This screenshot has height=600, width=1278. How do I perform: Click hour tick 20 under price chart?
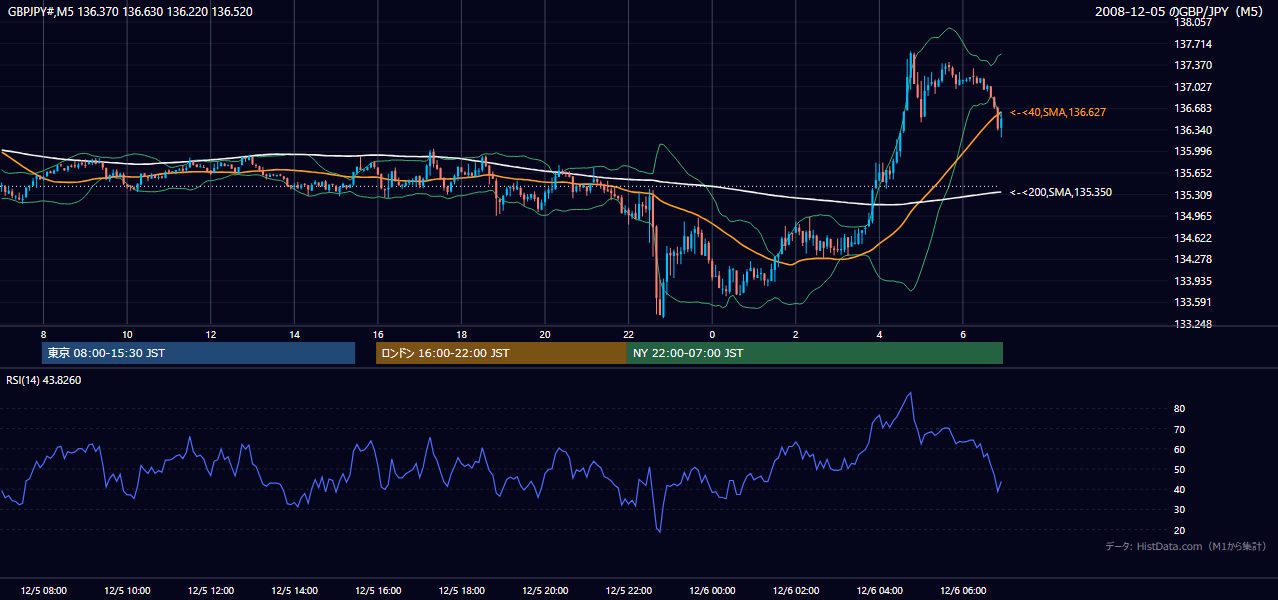click(x=545, y=334)
